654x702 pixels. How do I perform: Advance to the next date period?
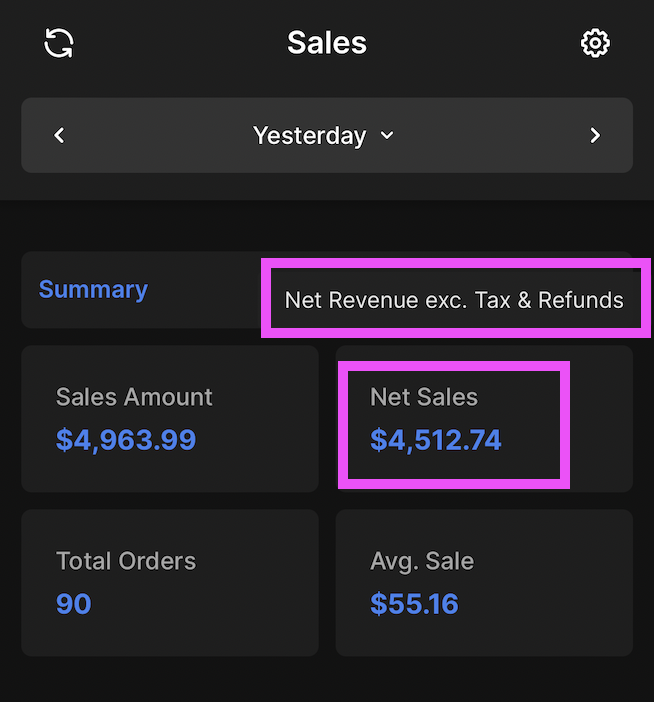tap(595, 135)
